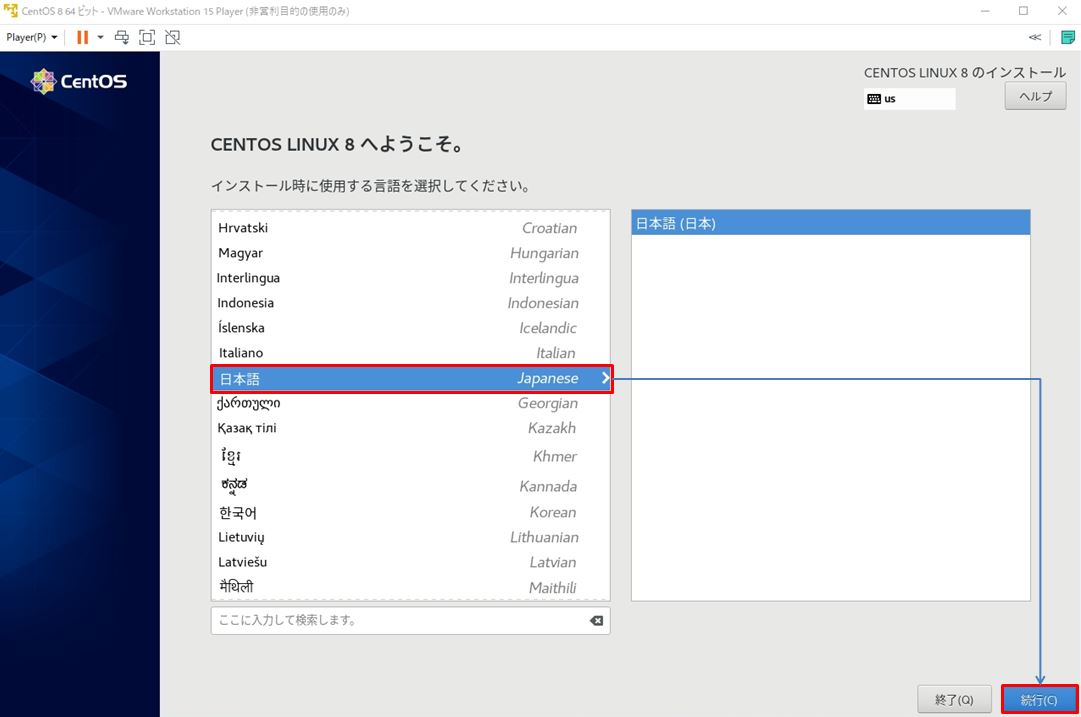
Task: Open the ヘルプ help button
Action: click(x=1035, y=97)
